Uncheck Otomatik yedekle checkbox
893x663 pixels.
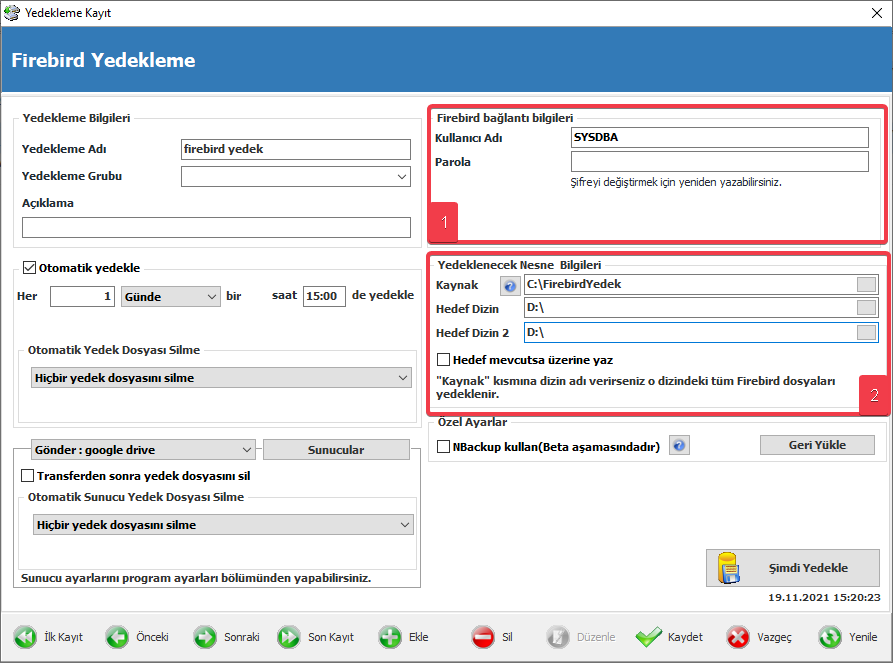pyautogui.click(x=29, y=268)
